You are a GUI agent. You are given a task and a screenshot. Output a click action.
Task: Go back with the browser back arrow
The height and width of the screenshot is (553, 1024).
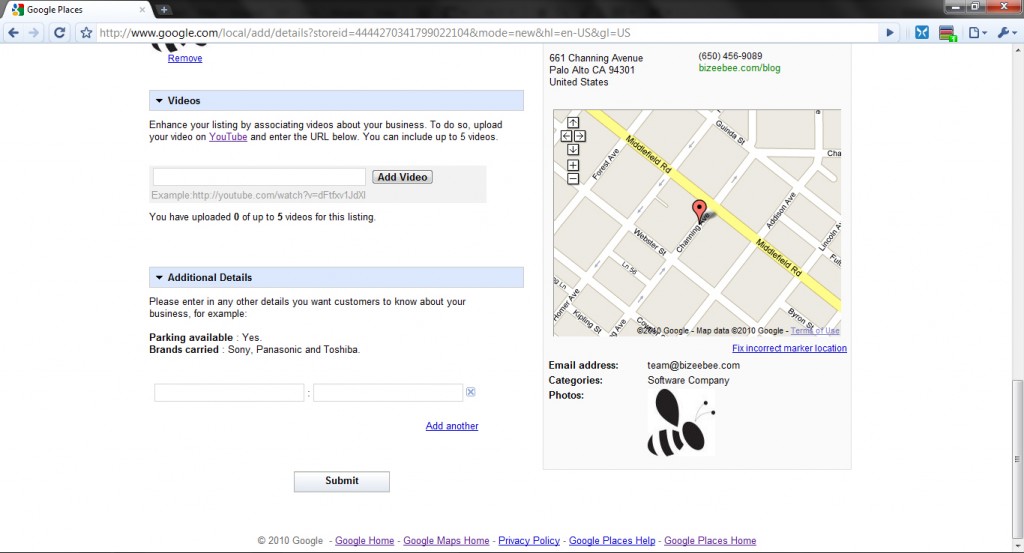click(13, 33)
